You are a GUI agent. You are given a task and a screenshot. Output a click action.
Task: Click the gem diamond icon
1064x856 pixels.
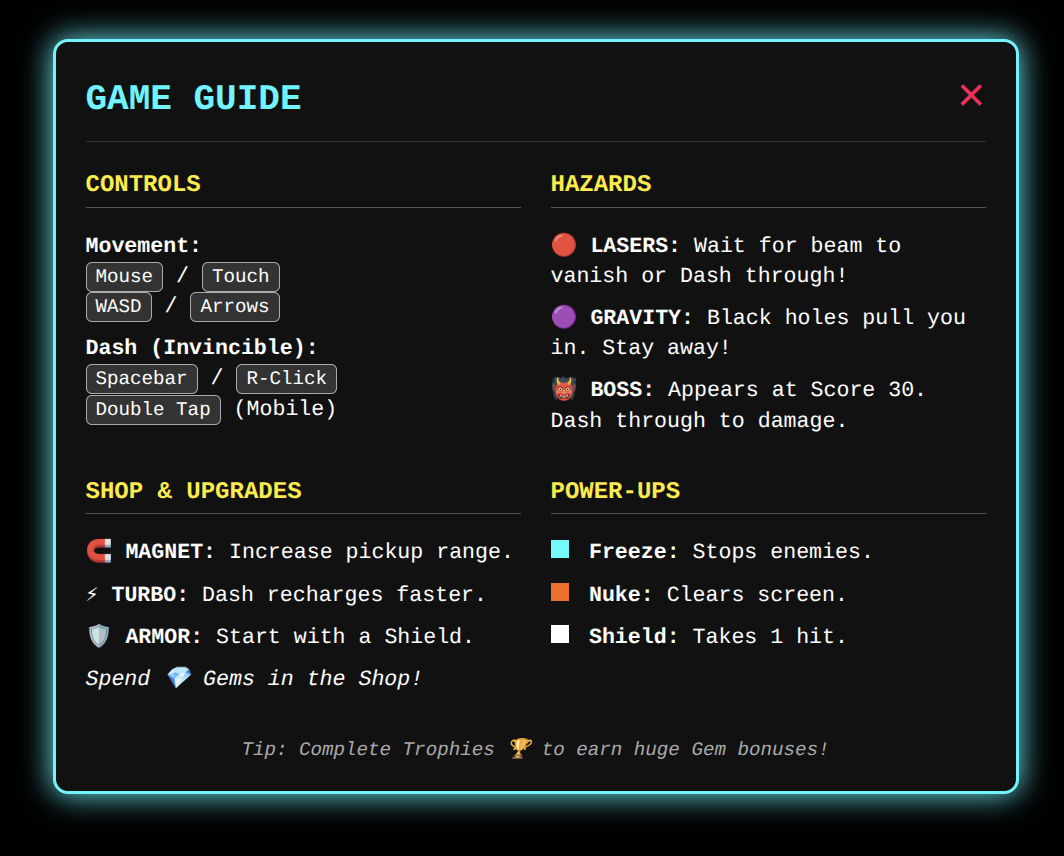click(178, 678)
